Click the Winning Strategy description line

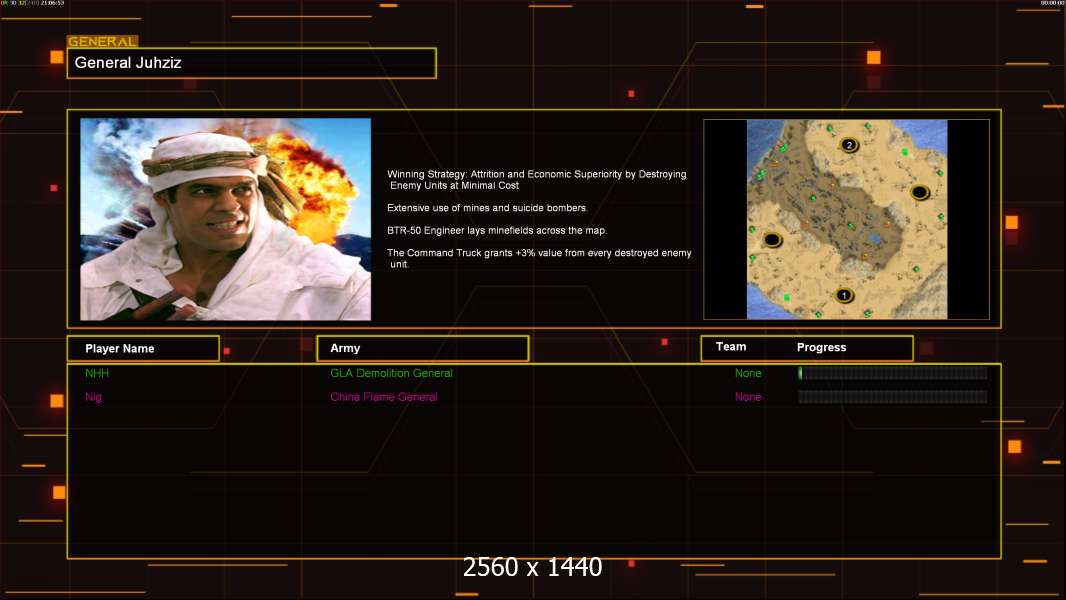tap(536, 179)
